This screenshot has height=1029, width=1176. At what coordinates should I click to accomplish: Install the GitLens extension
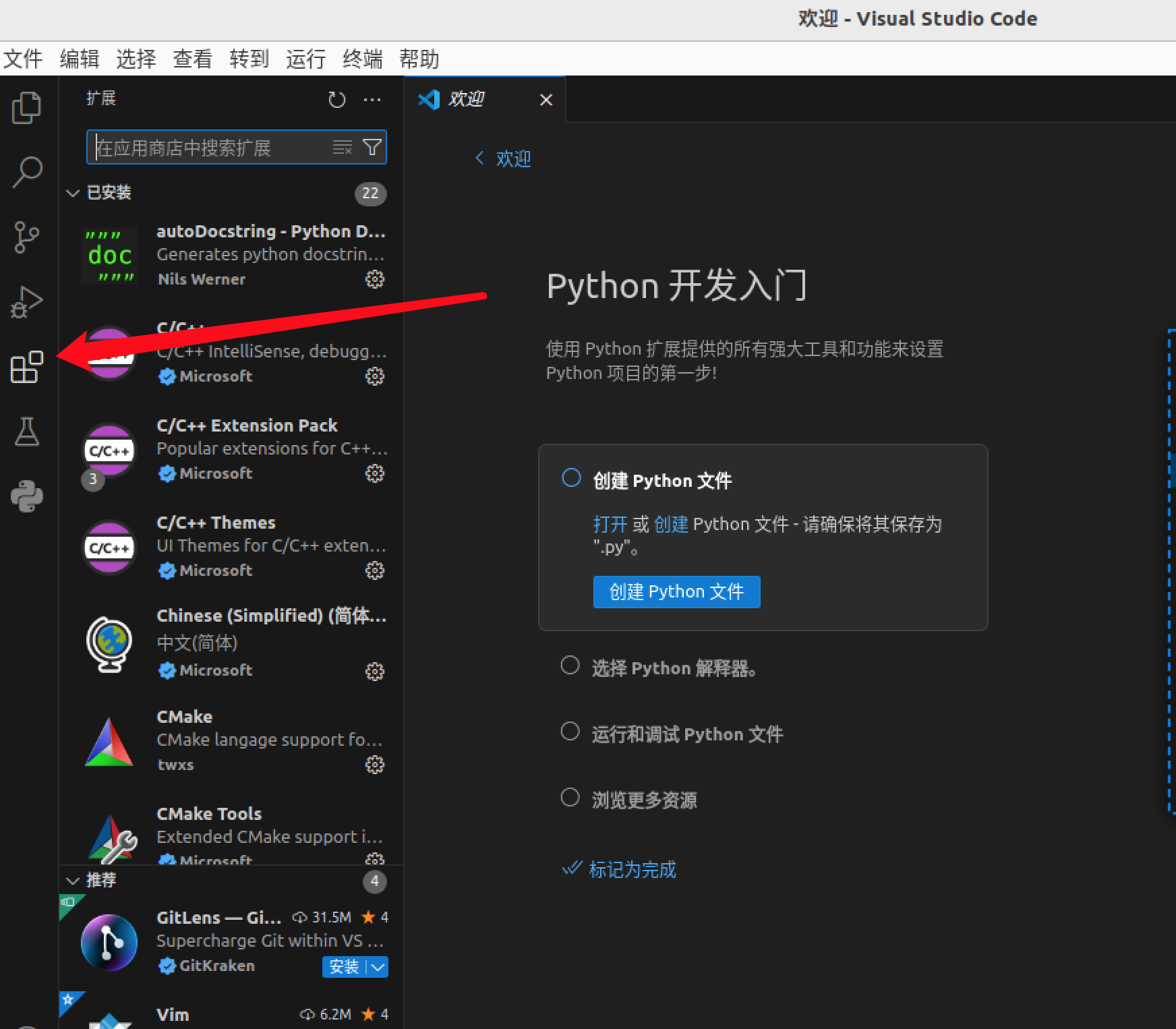(x=344, y=967)
